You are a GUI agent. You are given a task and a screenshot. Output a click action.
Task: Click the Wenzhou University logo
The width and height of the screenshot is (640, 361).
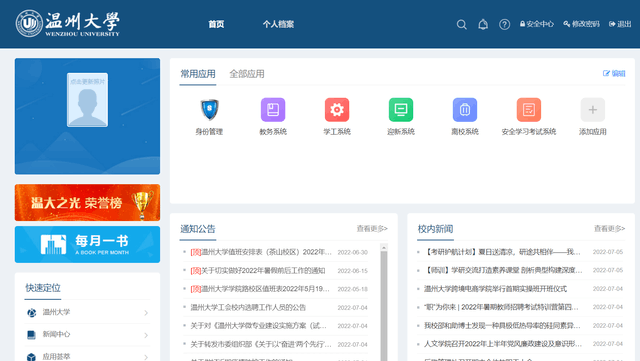coord(68,24)
